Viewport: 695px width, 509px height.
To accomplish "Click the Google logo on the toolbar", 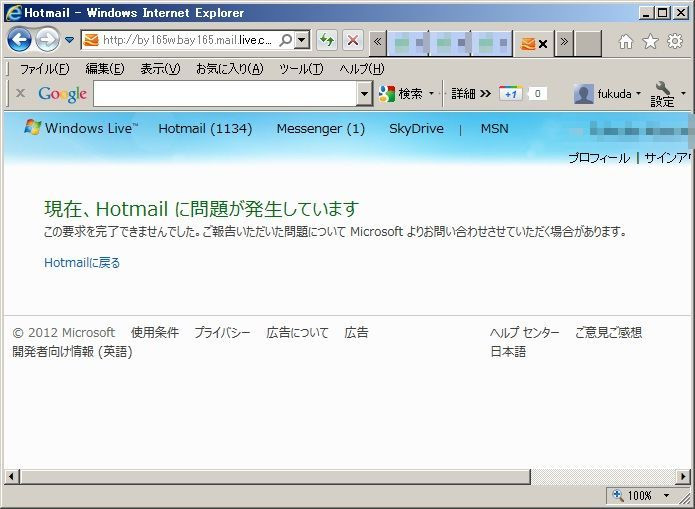I will (62, 94).
